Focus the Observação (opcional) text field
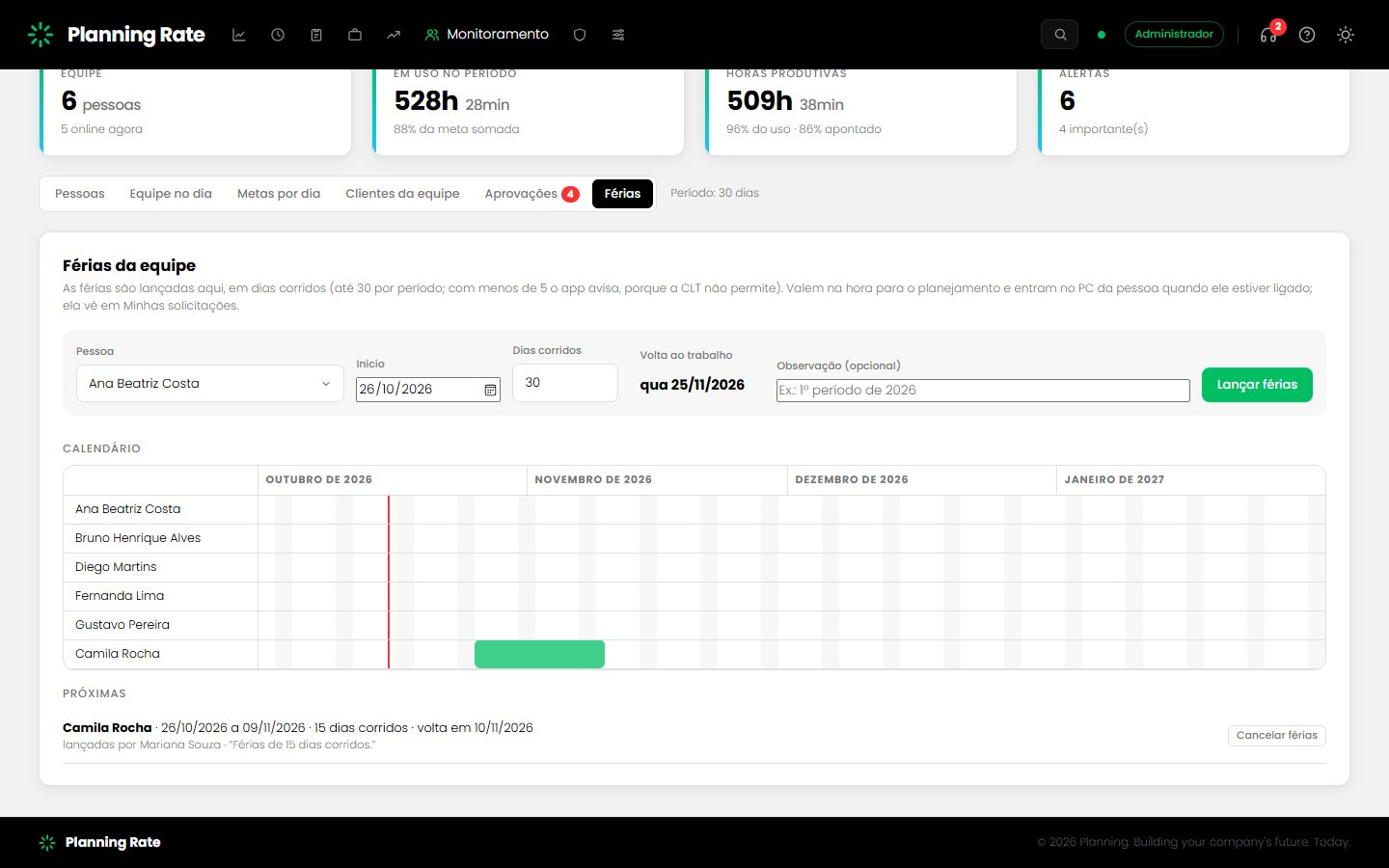The image size is (1389, 868). coord(983,391)
